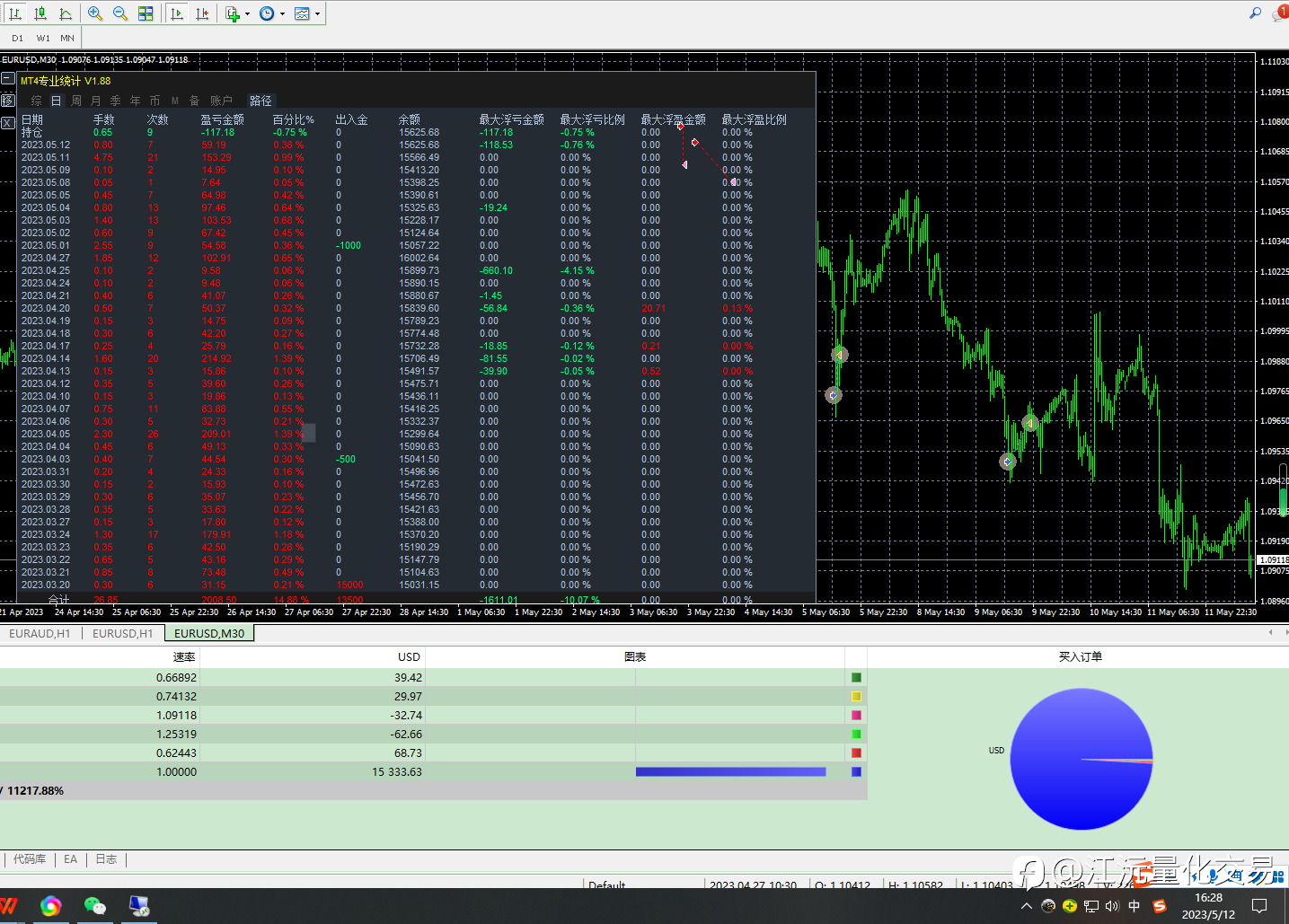Tile chart windows icon
This screenshot has width=1289, height=924.
pos(146,13)
